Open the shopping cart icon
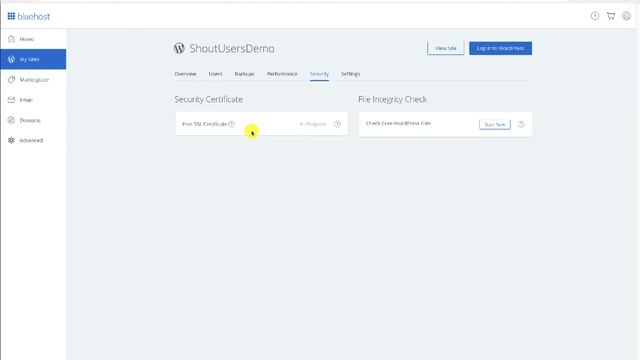 coord(611,16)
